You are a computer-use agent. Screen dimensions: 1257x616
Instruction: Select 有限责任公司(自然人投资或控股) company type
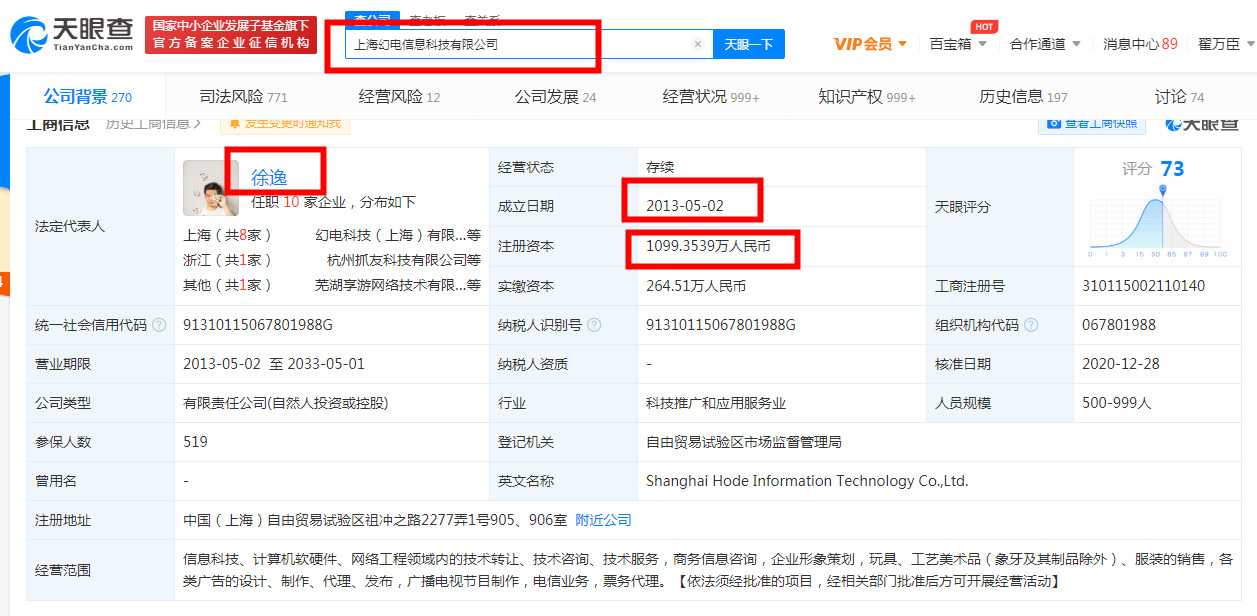[x=285, y=403]
